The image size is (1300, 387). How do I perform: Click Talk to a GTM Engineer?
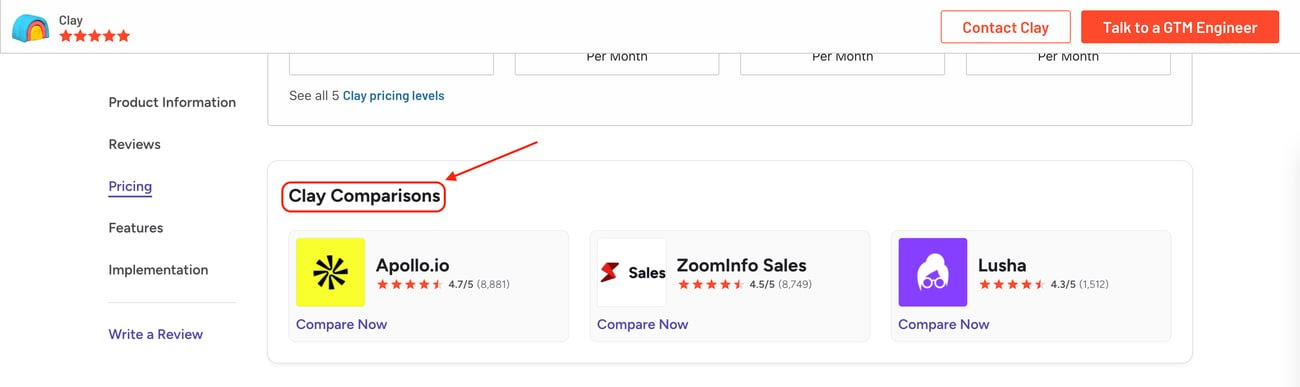(x=1180, y=27)
